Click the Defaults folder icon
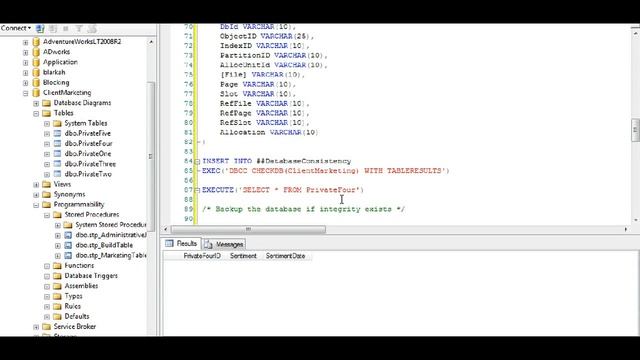This screenshot has height=360, width=640. [58, 317]
